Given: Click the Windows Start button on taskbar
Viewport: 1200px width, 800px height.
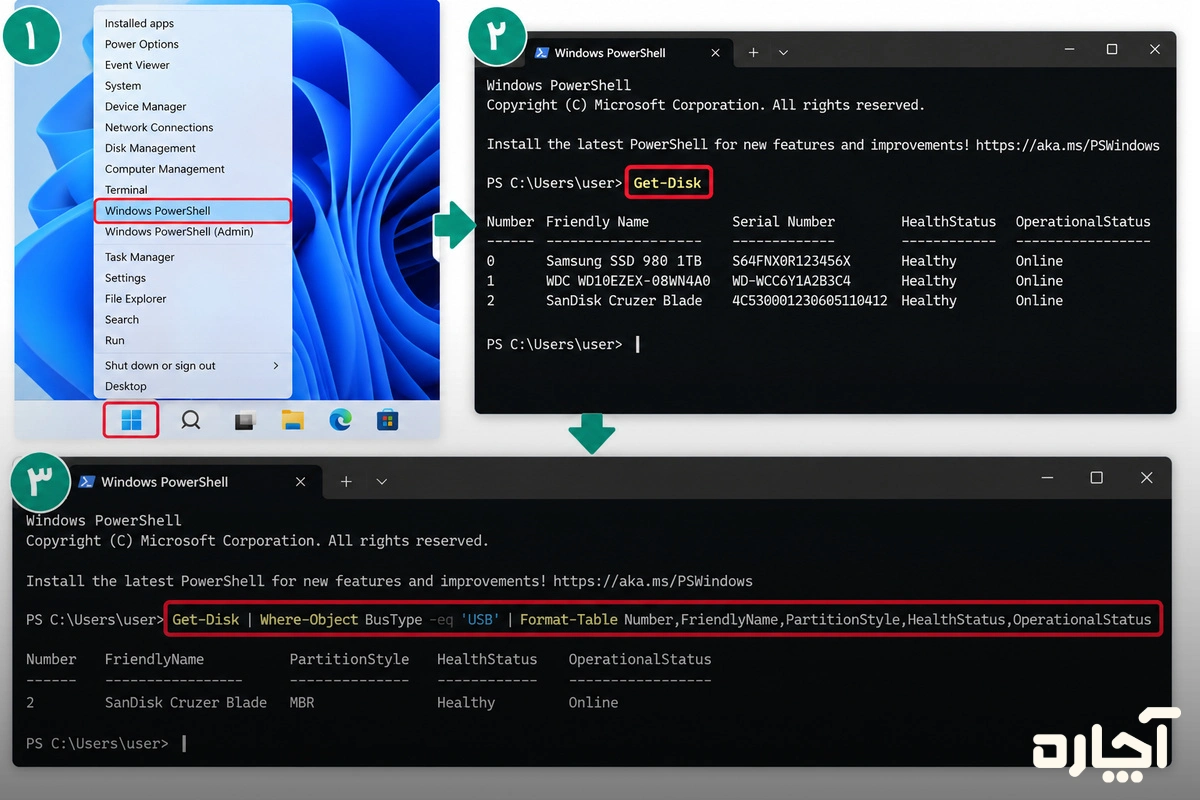Looking at the screenshot, I should click(131, 420).
